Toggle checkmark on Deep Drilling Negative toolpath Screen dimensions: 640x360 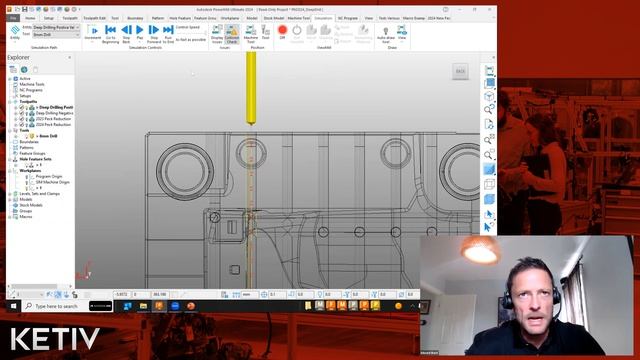point(22,113)
